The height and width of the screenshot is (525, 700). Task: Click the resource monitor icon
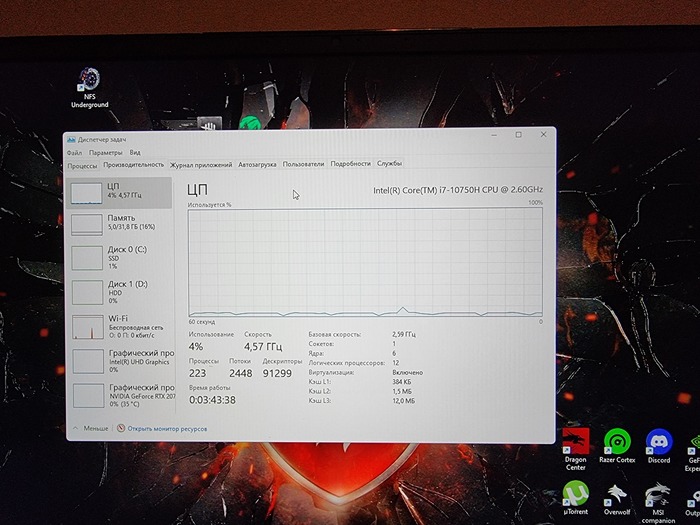(x=121, y=428)
